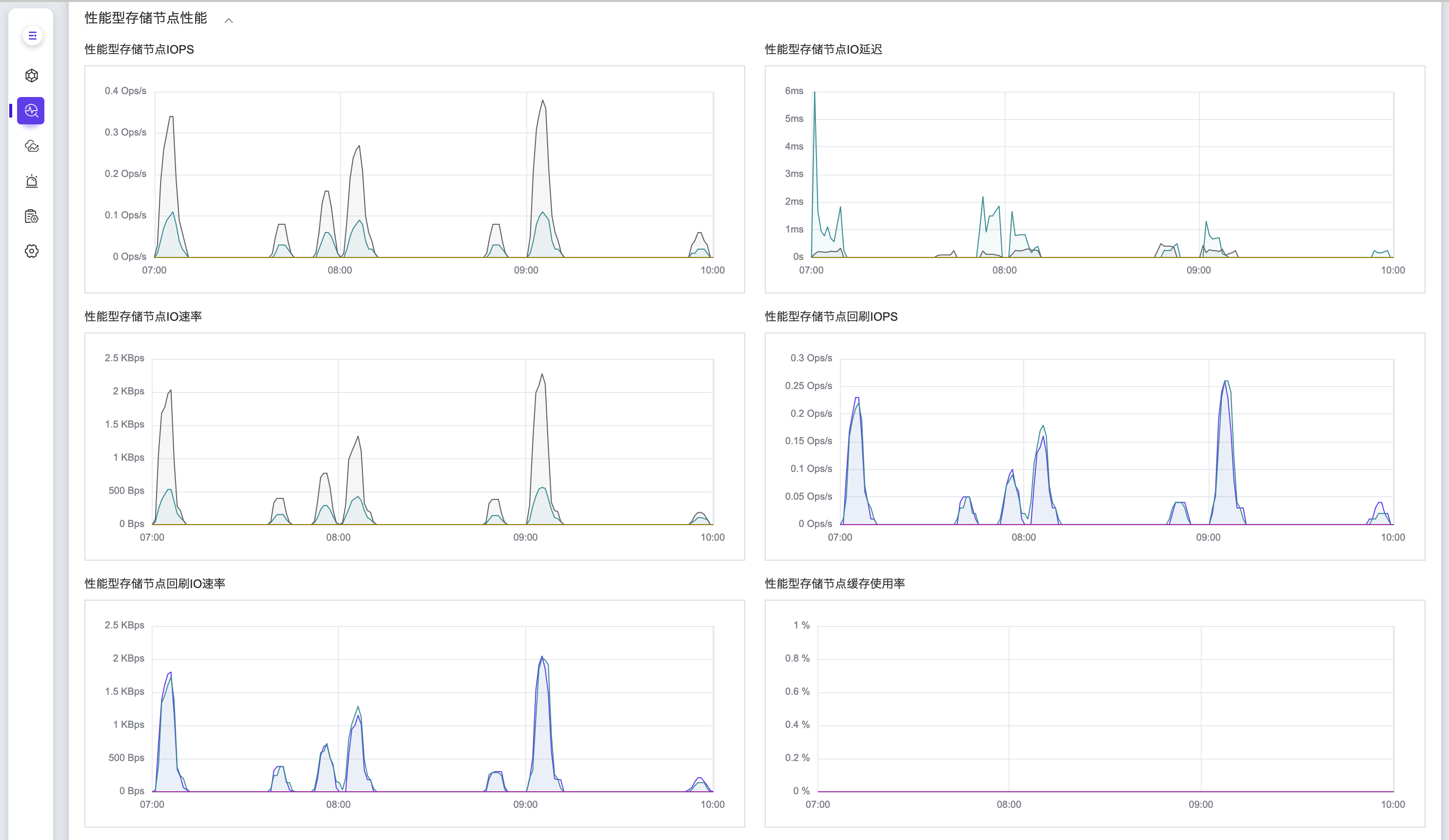Image resolution: width=1449 pixels, height=840 pixels.
Task: Open the settings gear sidebar icon
Action: 32,251
